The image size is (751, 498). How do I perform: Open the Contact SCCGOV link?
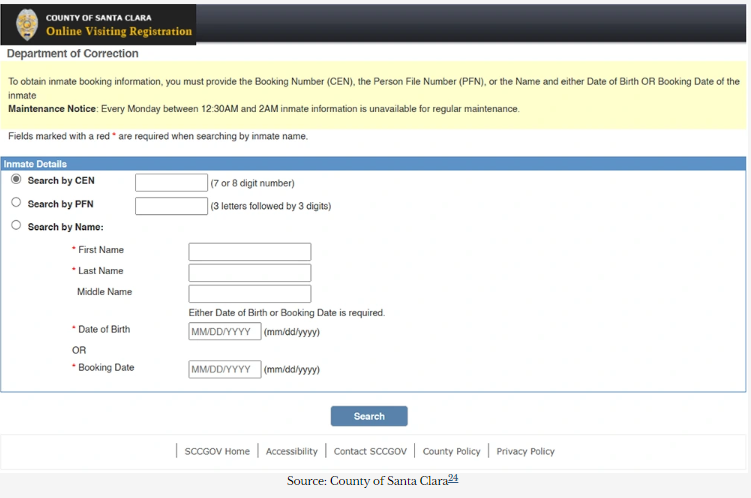(370, 451)
